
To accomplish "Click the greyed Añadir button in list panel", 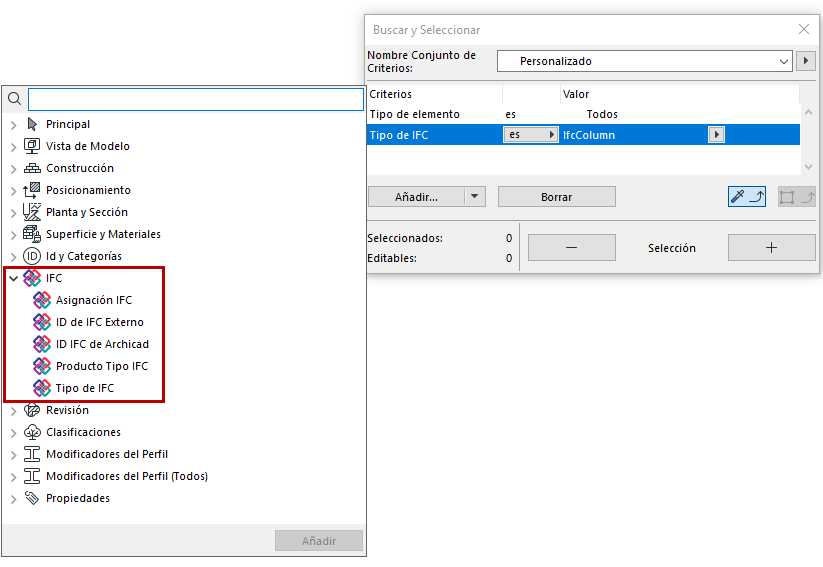I will pyautogui.click(x=319, y=541).
